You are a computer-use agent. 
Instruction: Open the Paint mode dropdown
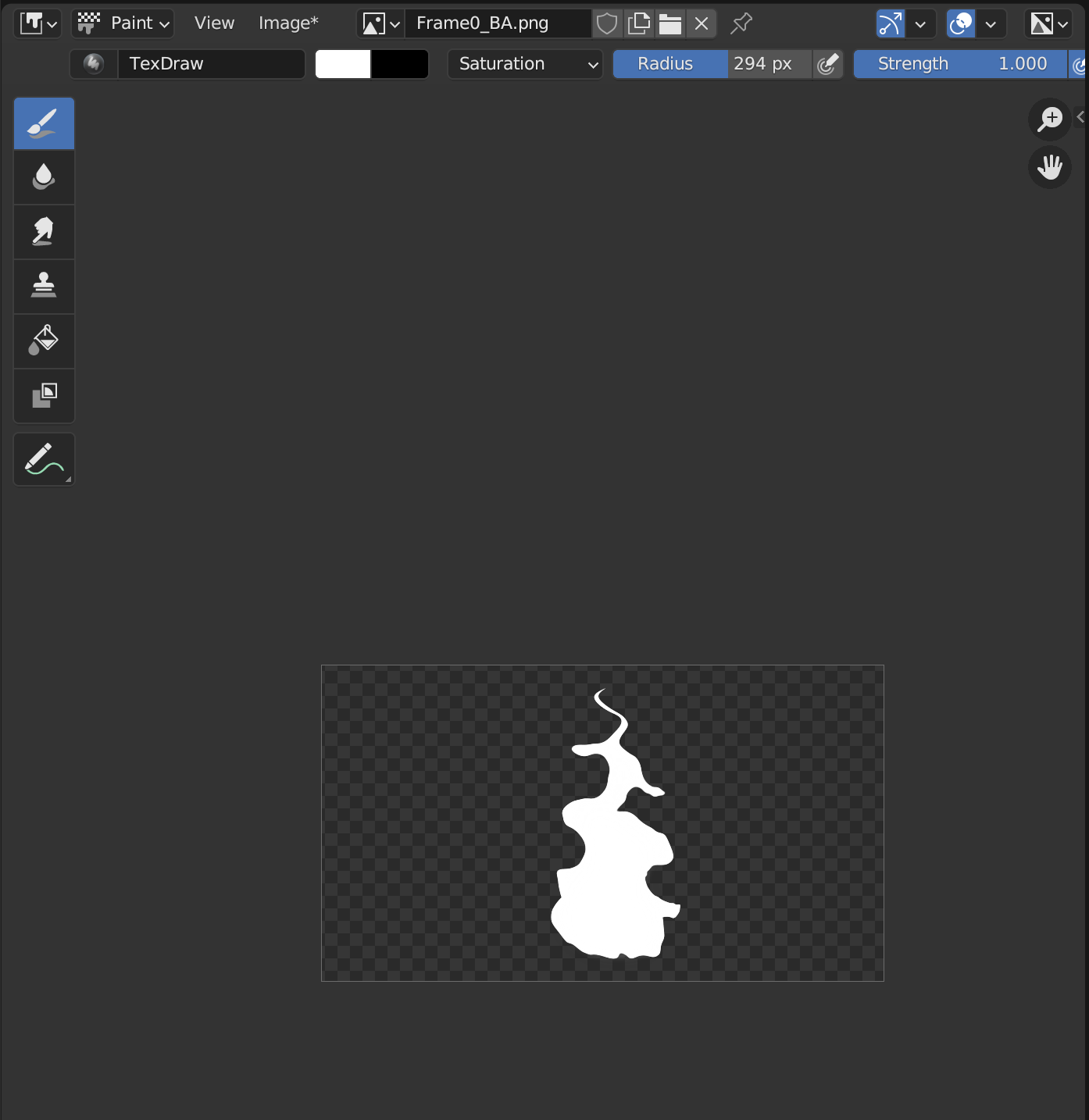(123, 23)
